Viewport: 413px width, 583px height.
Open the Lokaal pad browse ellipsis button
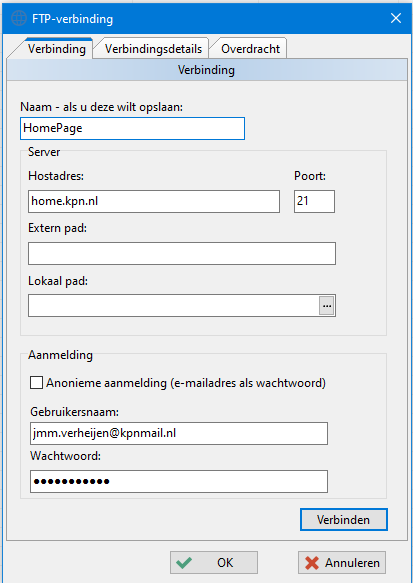point(327,306)
